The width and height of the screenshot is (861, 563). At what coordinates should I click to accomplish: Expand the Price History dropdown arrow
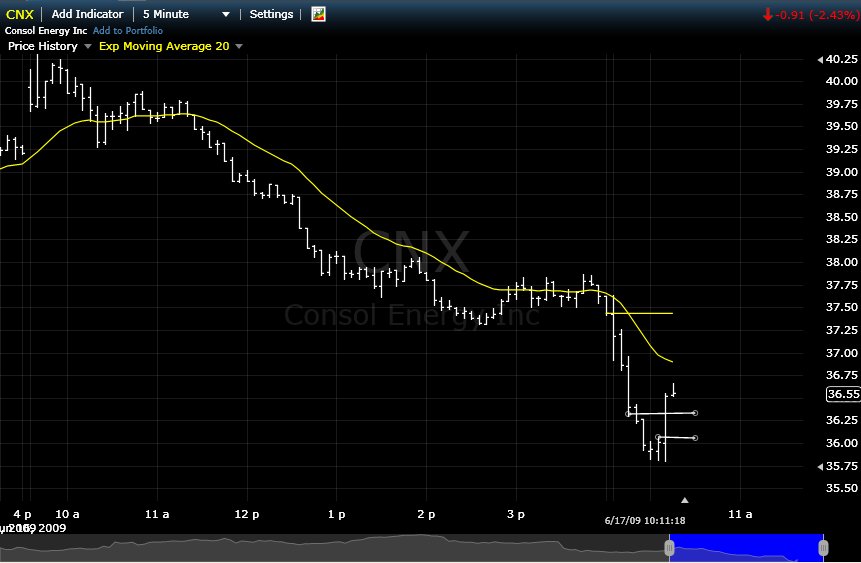[x=87, y=47]
